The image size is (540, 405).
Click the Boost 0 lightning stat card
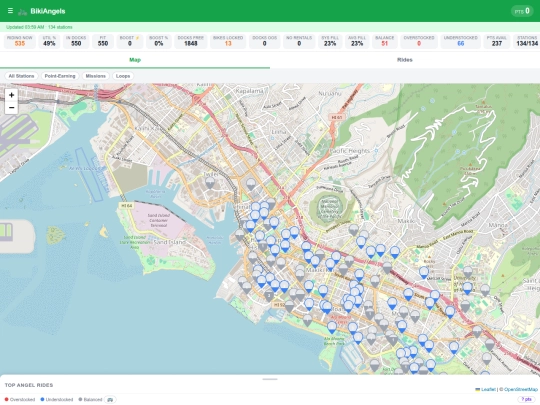(130, 41)
